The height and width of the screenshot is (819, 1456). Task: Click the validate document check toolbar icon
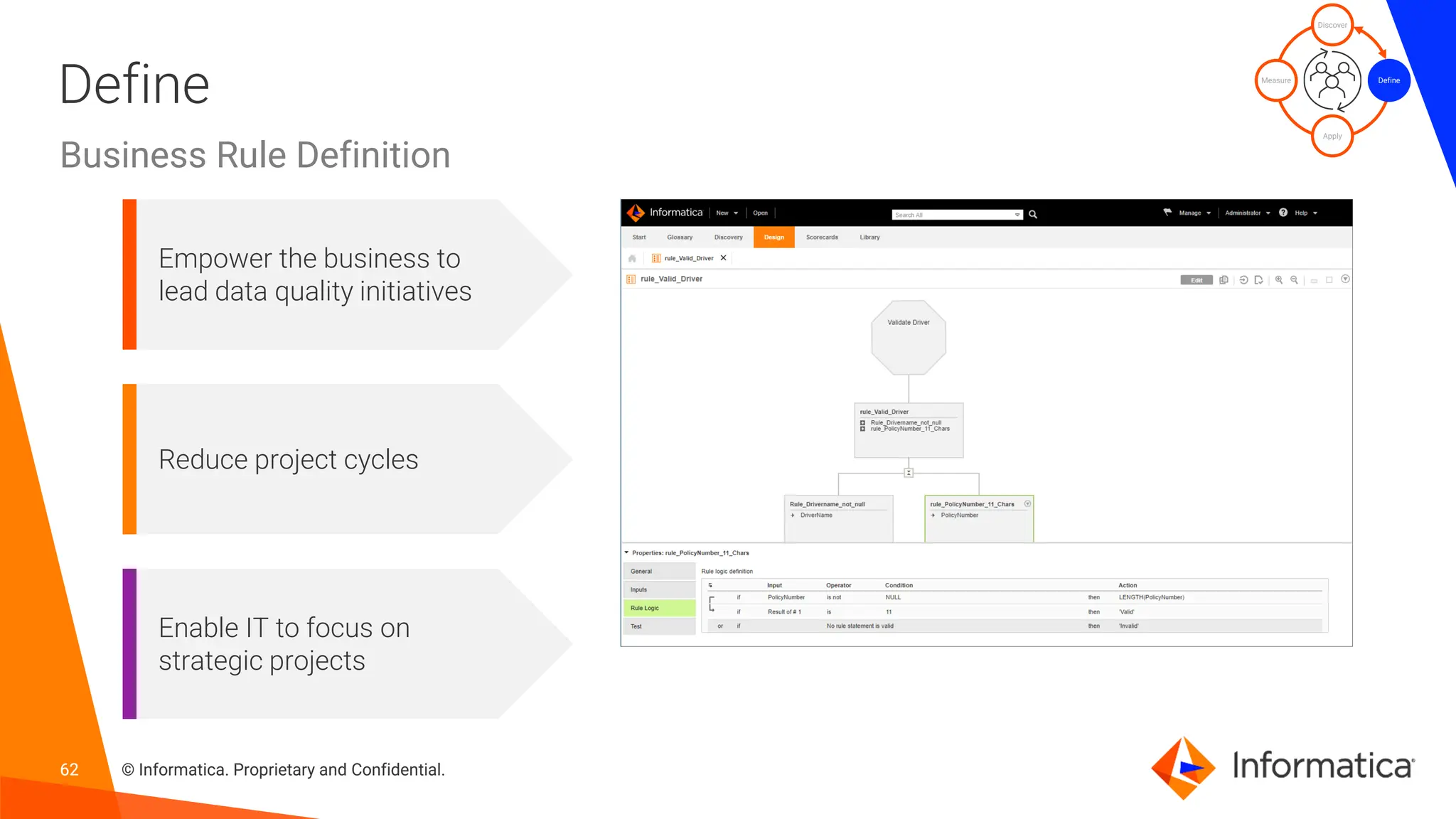1259,279
